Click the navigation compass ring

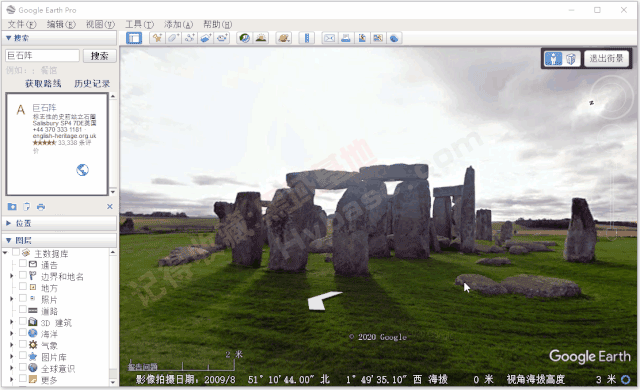point(611,96)
